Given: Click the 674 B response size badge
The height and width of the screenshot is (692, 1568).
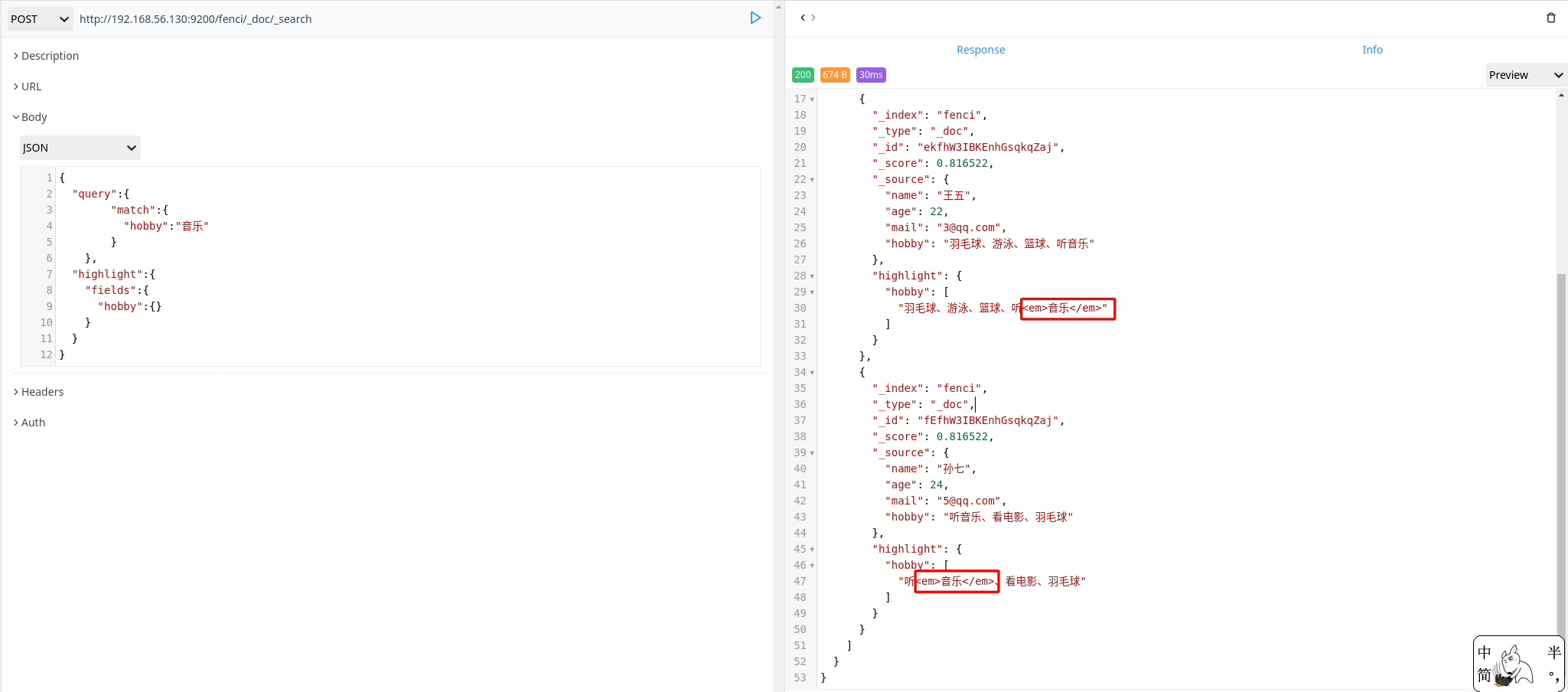Looking at the screenshot, I should pos(834,74).
